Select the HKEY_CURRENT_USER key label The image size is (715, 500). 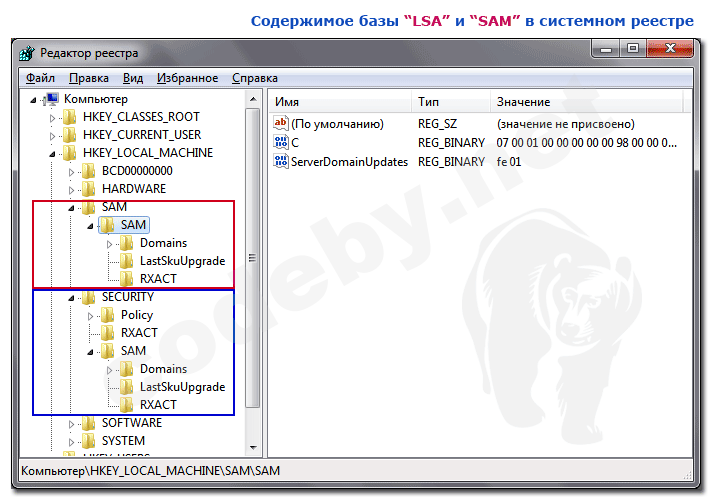(142, 135)
